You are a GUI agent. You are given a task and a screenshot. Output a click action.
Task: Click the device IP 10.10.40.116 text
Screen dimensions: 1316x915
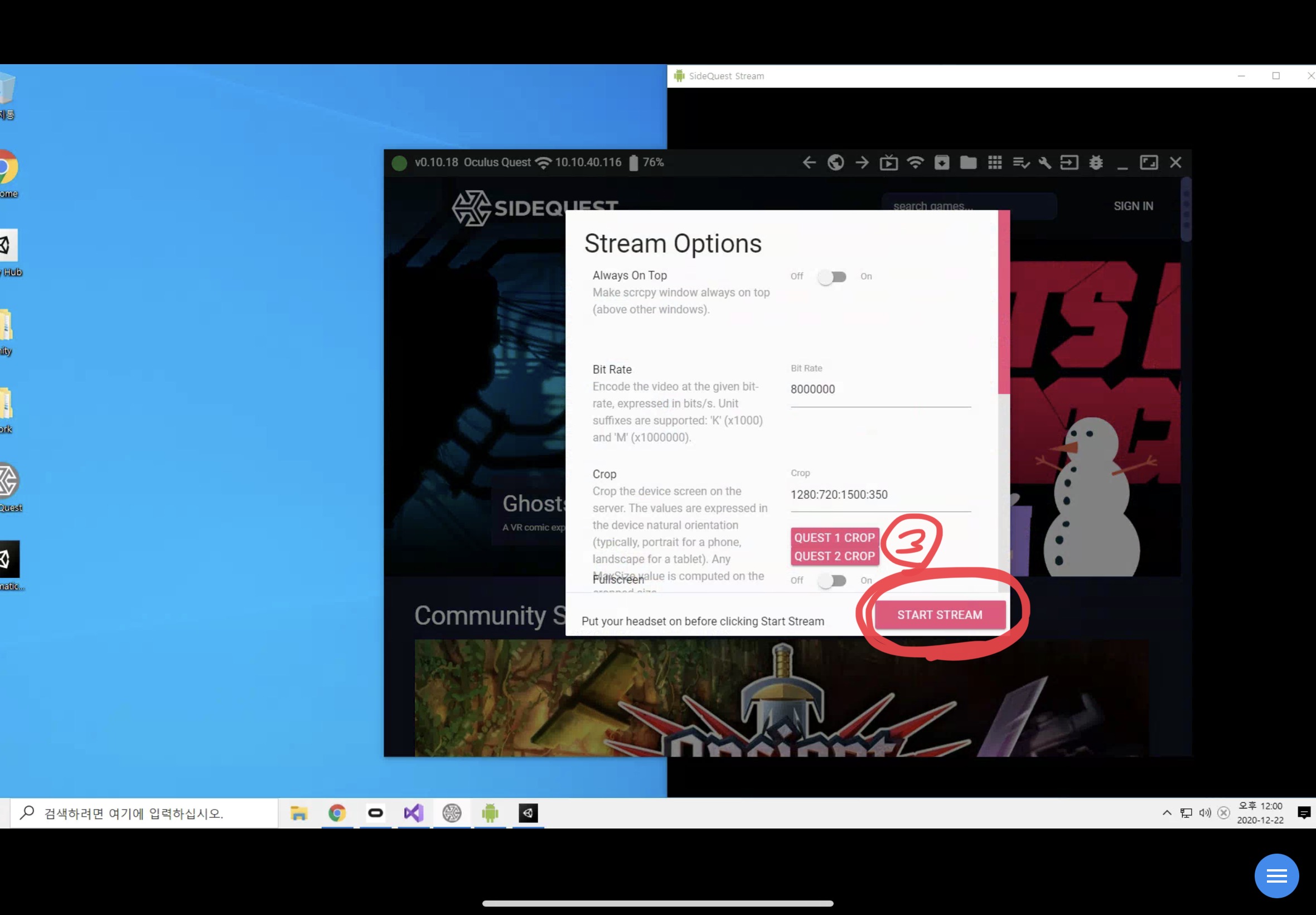point(588,162)
